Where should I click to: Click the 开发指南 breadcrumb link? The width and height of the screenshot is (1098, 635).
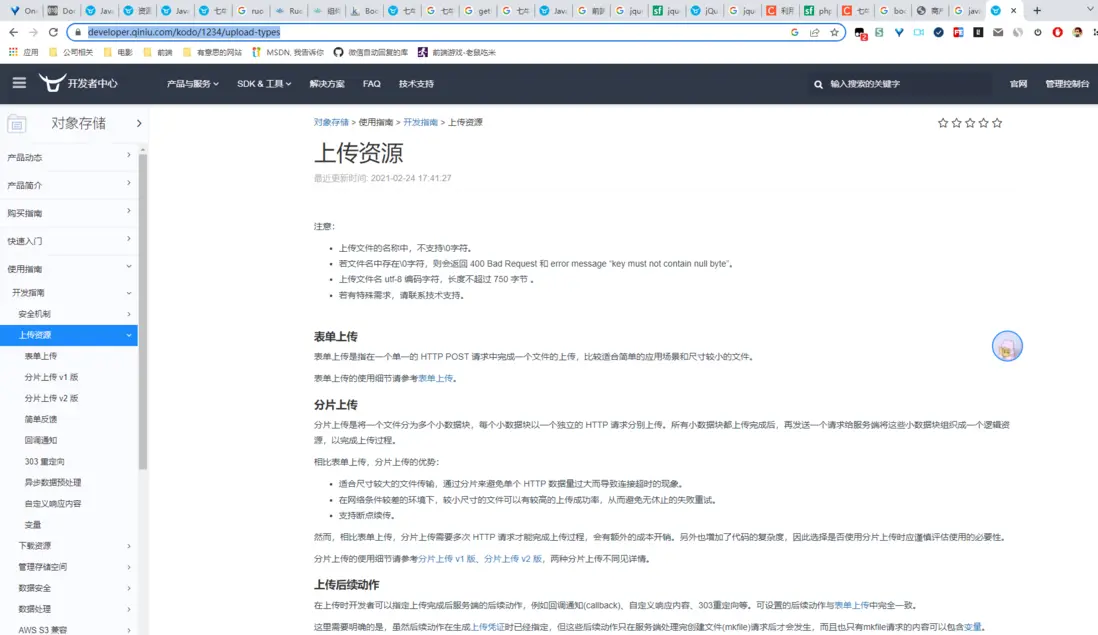click(x=420, y=123)
